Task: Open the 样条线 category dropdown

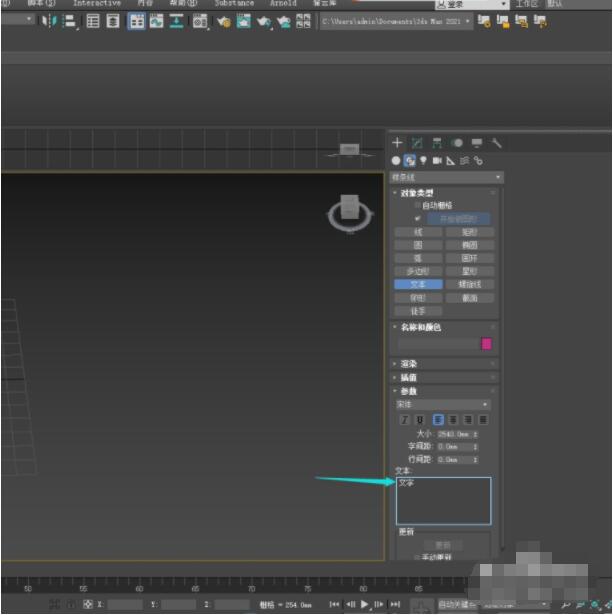Action: 446,177
